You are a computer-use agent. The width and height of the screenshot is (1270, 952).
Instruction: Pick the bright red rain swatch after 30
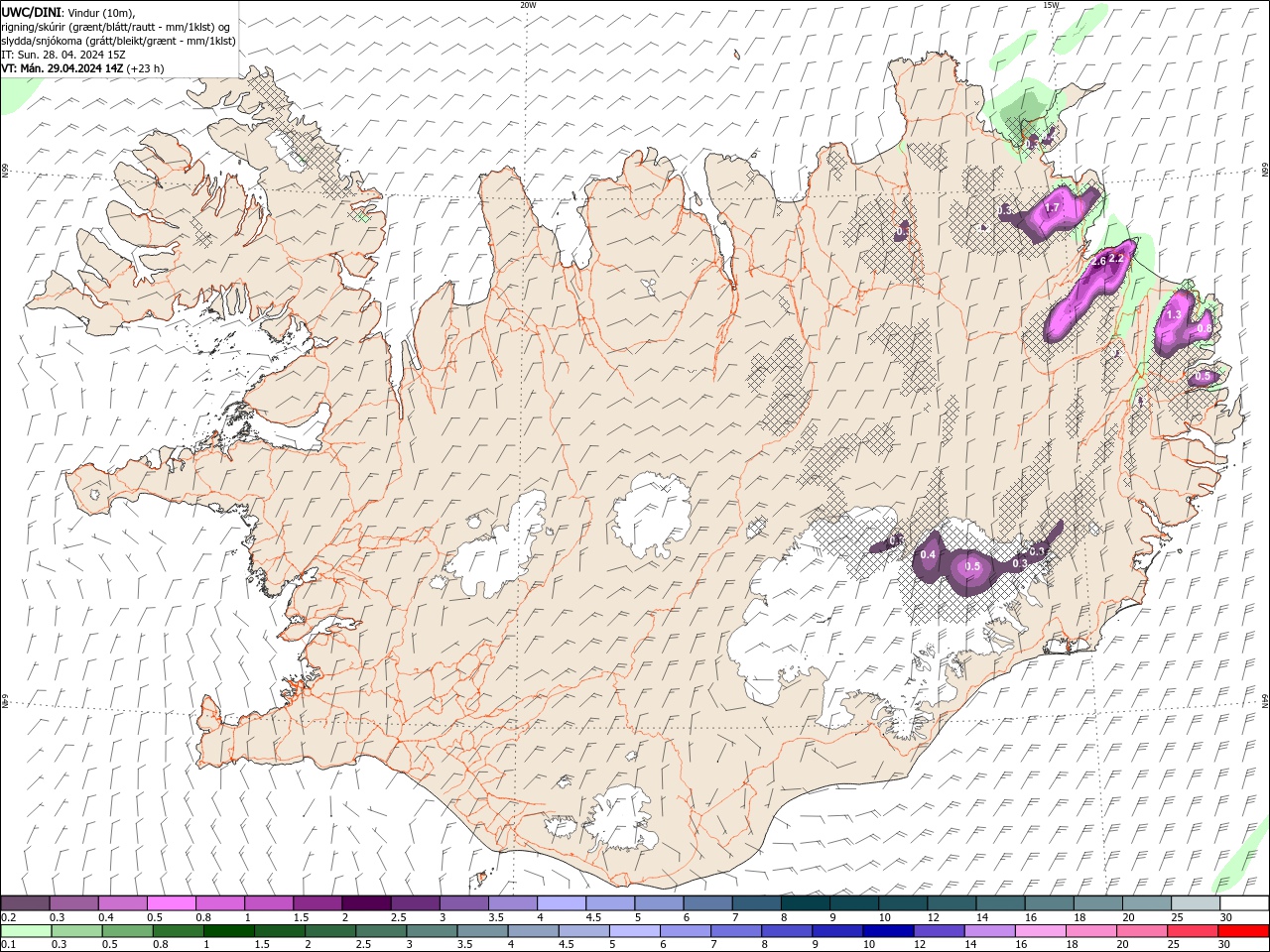click(x=1242, y=931)
